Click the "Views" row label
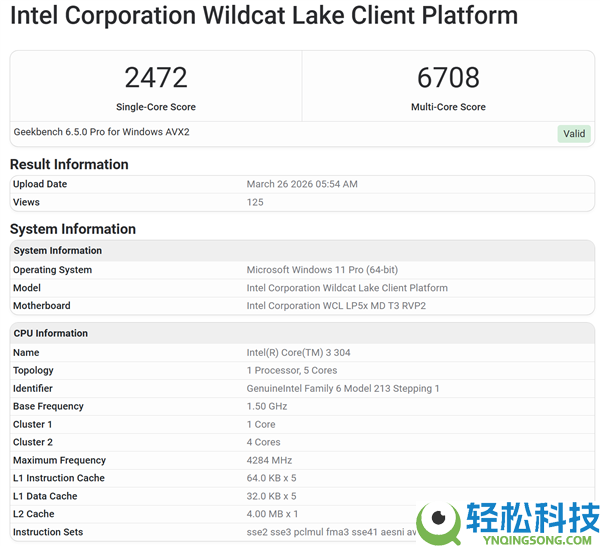 click(x=26, y=202)
